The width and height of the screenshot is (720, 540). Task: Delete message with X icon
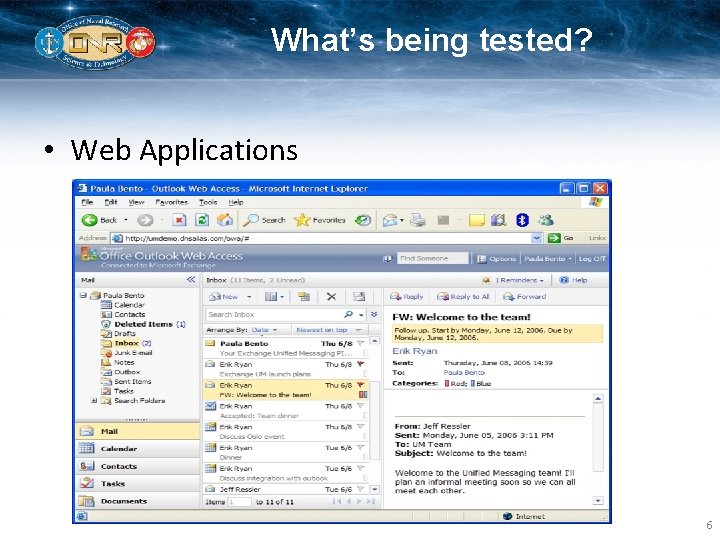[331, 297]
